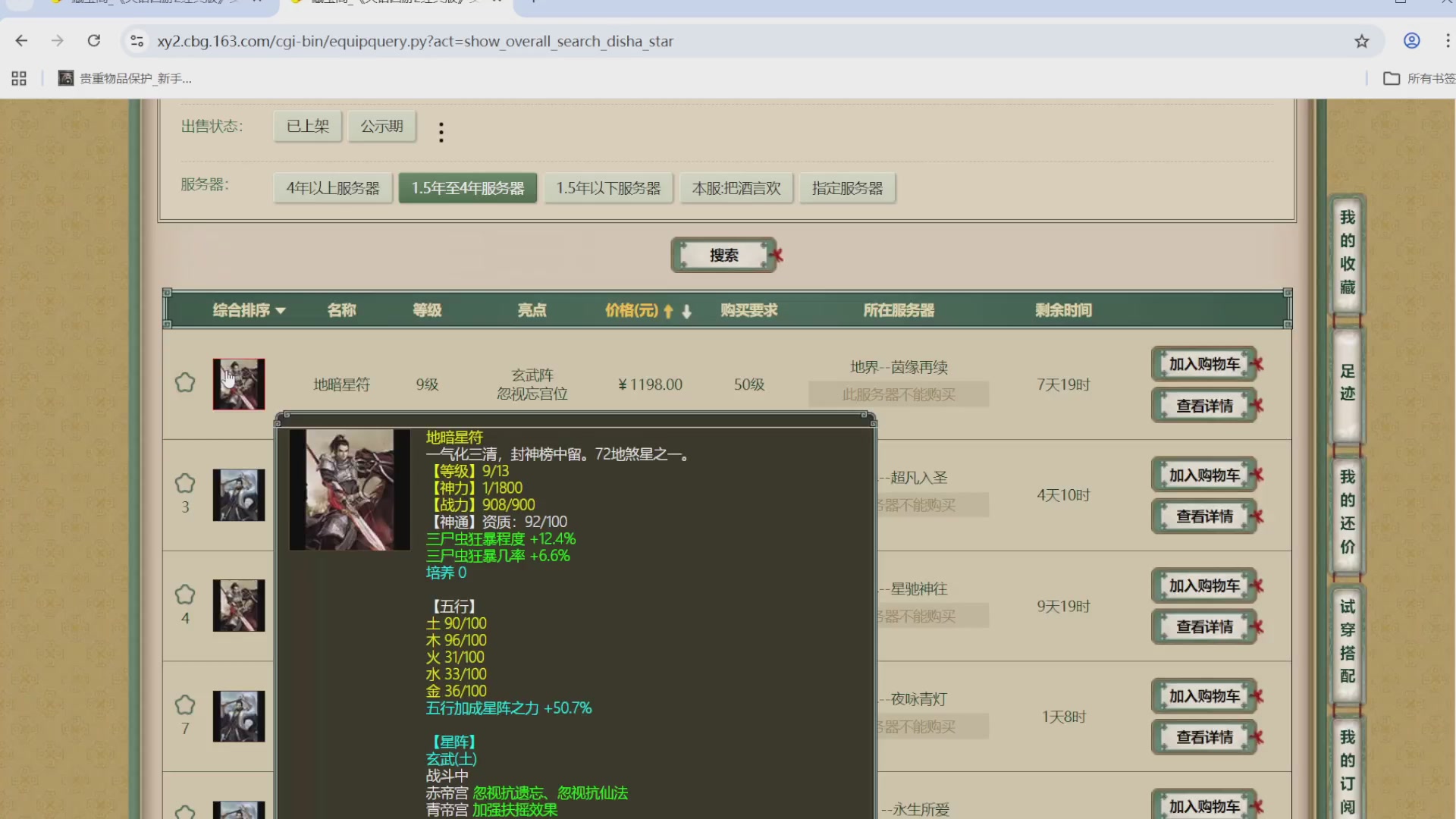
Task: Open site information in the address bar
Action: 137,41
